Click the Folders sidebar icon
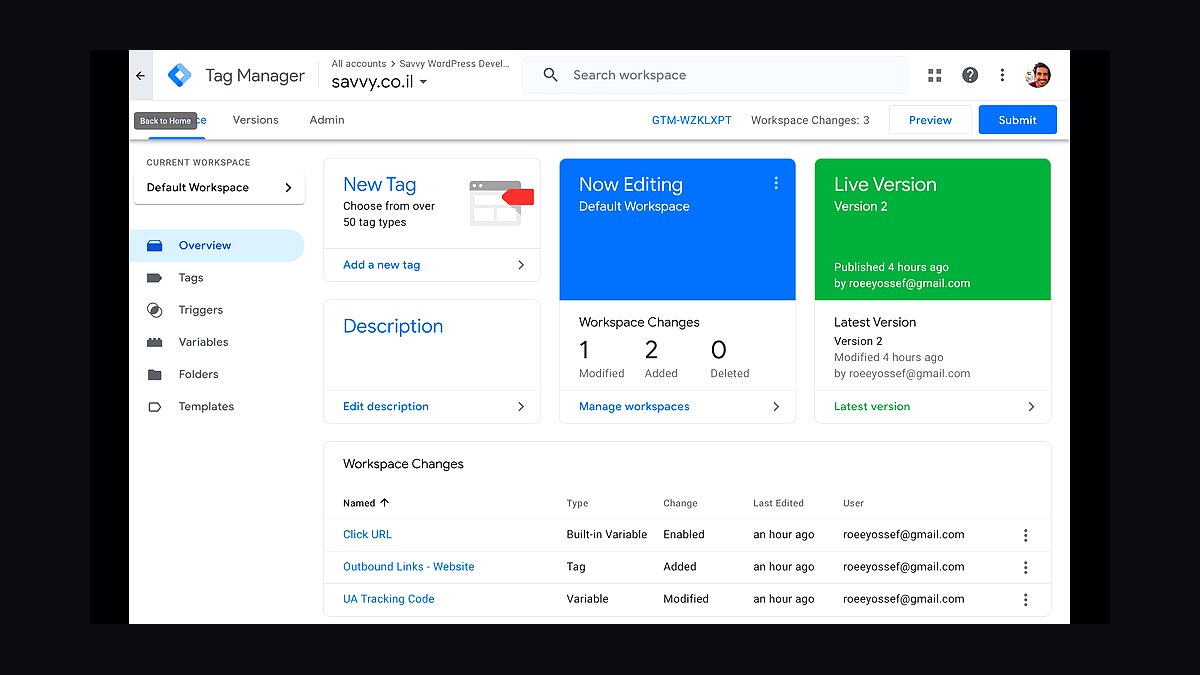Image resolution: width=1200 pixels, height=675 pixels. (x=154, y=374)
